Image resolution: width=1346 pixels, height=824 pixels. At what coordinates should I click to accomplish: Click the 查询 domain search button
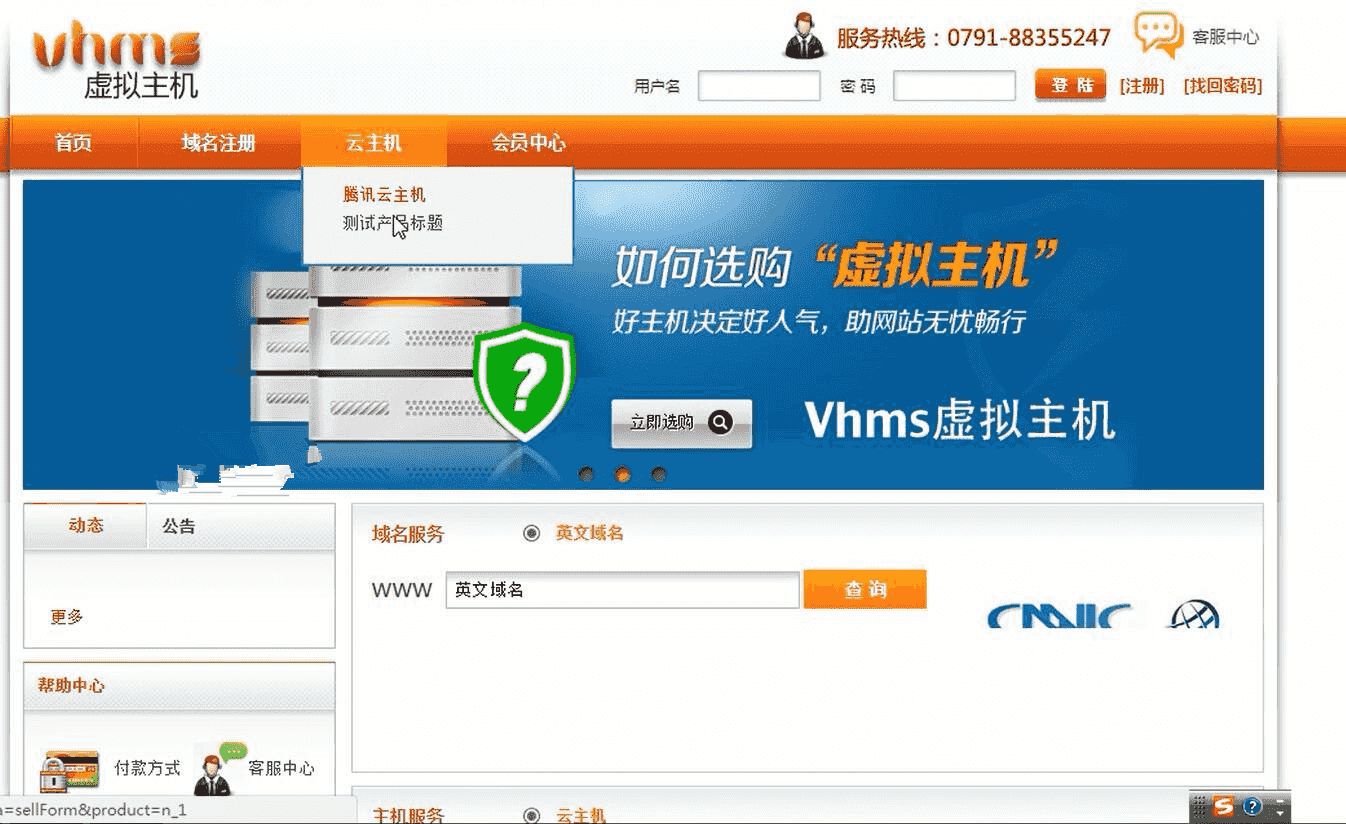pyautogui.click(x=865, y=590)
